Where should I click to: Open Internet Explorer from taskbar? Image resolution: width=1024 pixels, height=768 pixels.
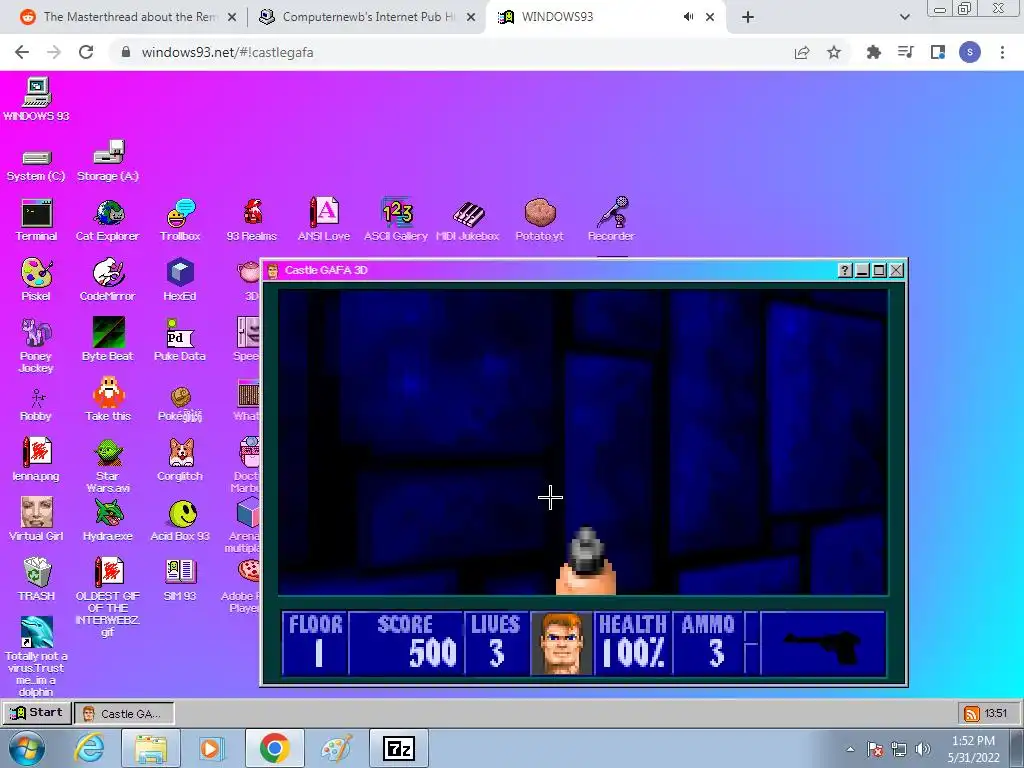click(x=89, y=748)
